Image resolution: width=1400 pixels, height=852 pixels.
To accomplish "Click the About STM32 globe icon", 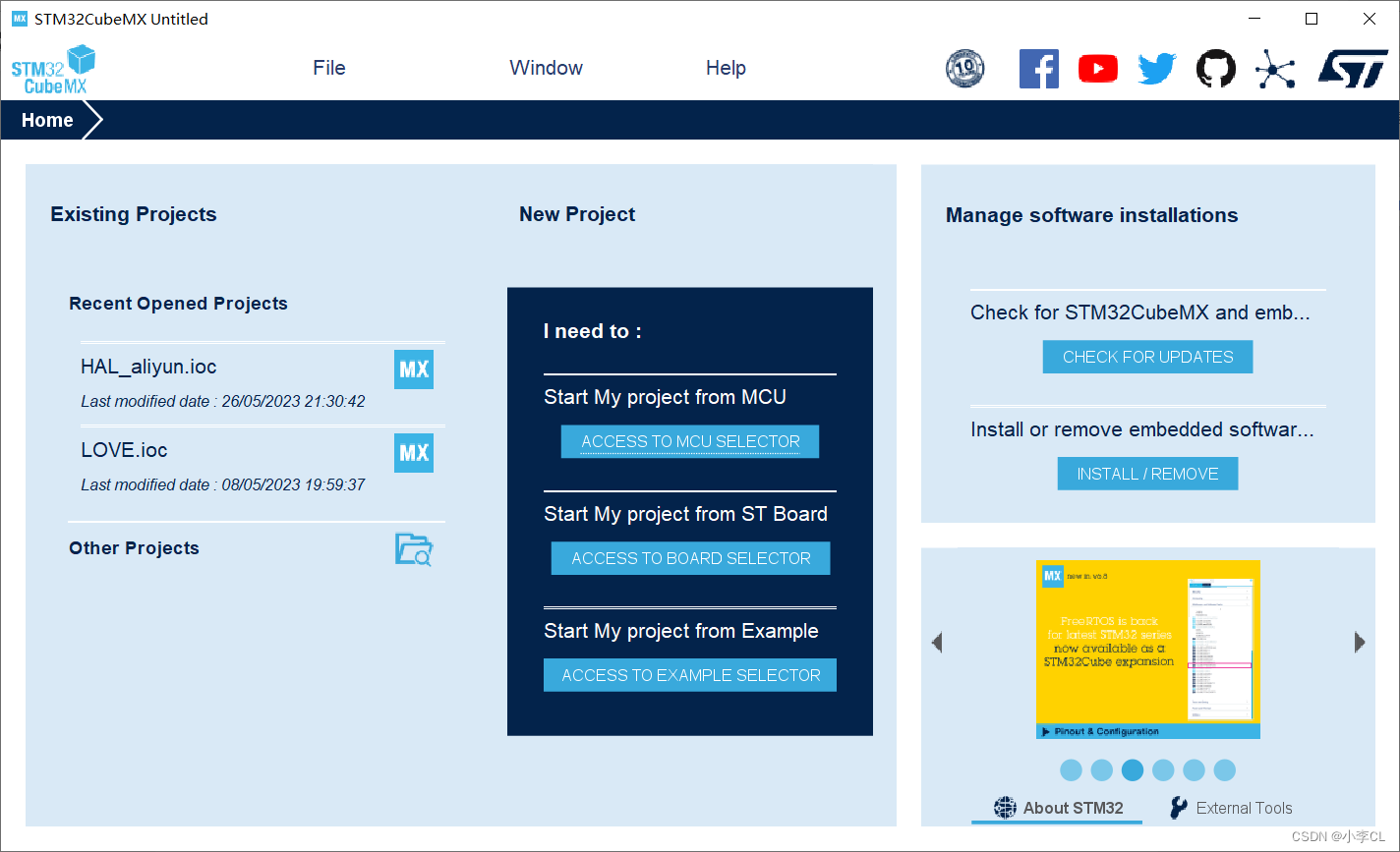I will [x=1005, y=808].
